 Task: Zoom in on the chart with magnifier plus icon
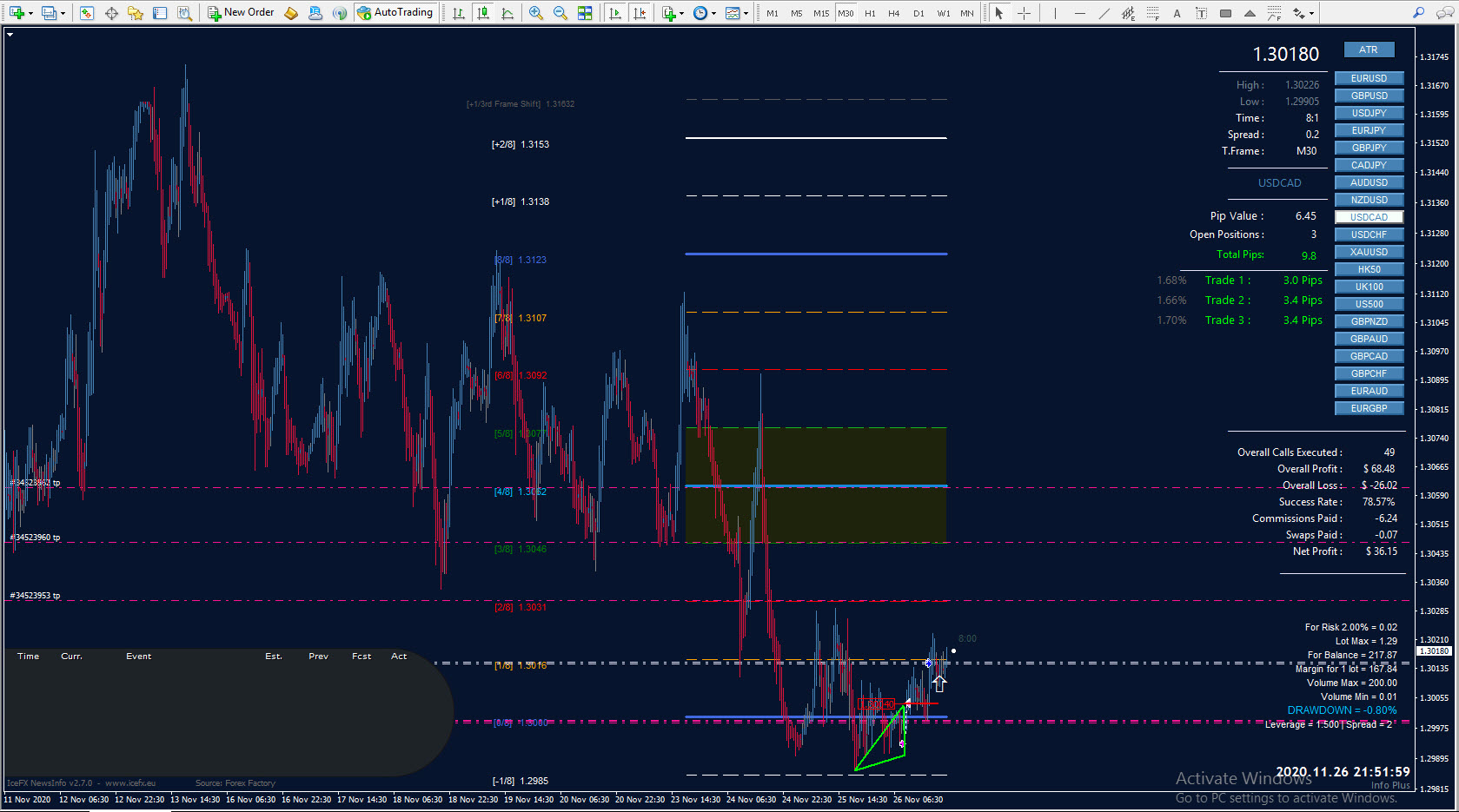click(x=536, y=13)
